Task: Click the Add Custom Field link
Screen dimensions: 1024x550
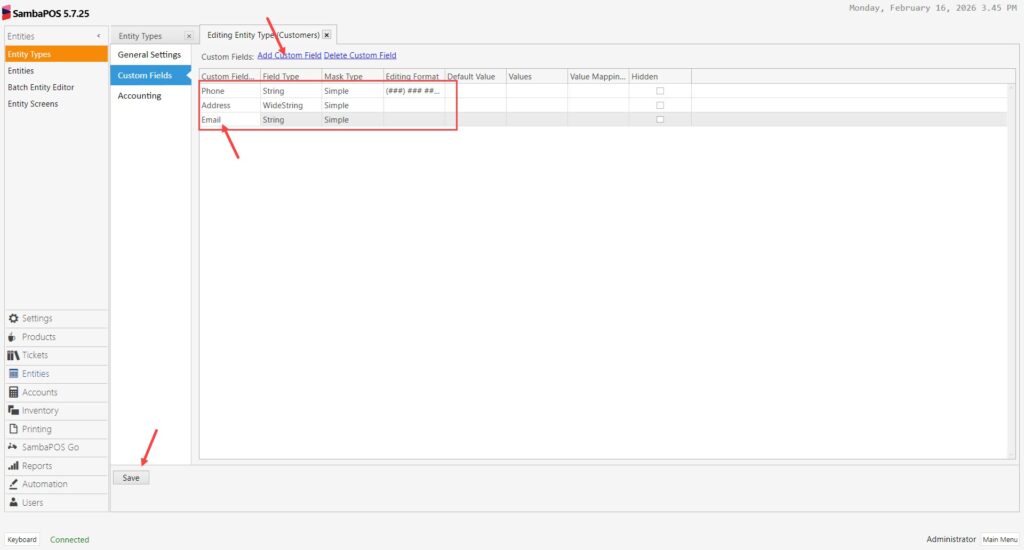Action: (289, 56)
